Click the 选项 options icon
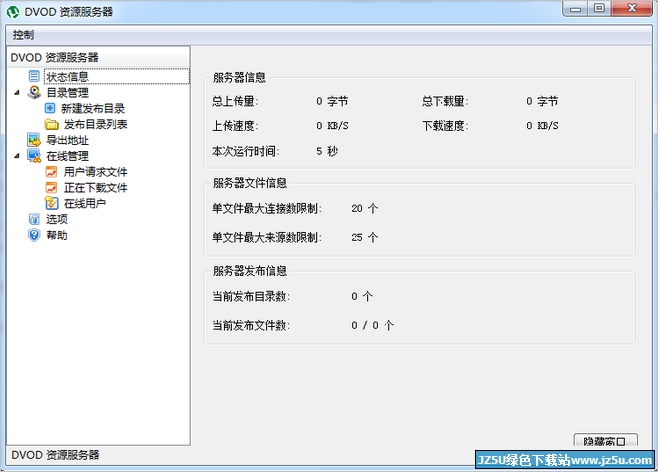The image size is (658, 472). 34,219
